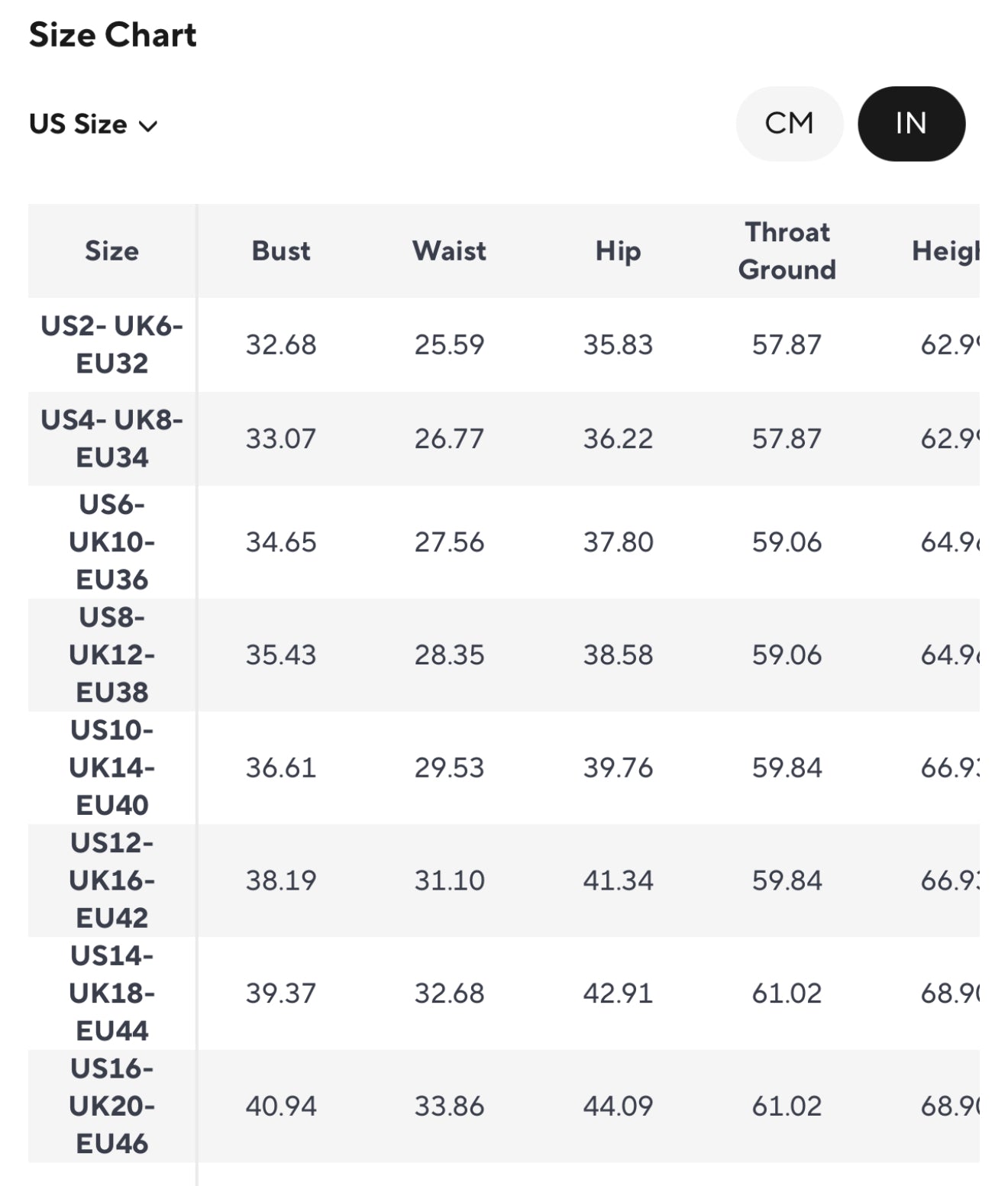Select the IN unit toggle

click(x=911, y=124)
